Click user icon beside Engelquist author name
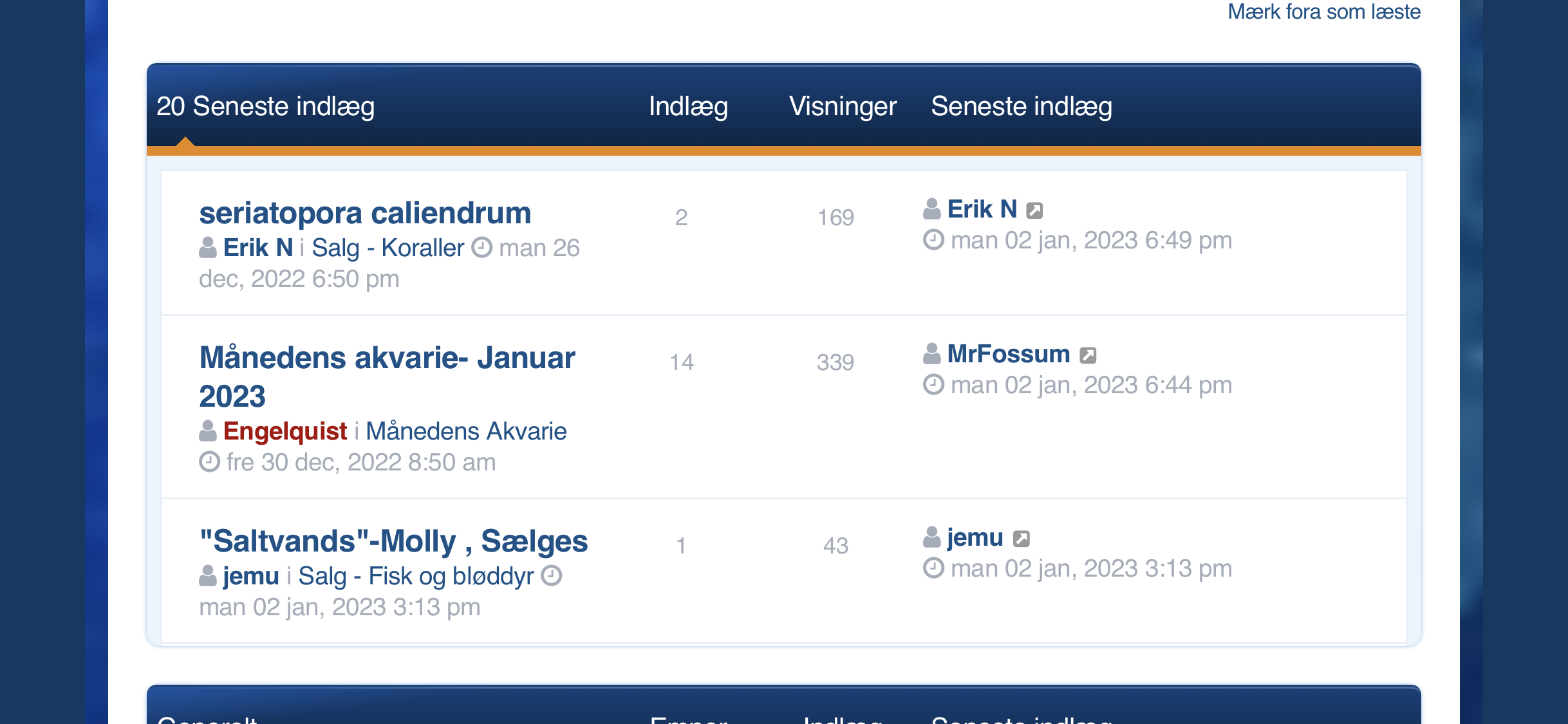The height and width of the screenshot is (724, 1568). coord(208,431)
